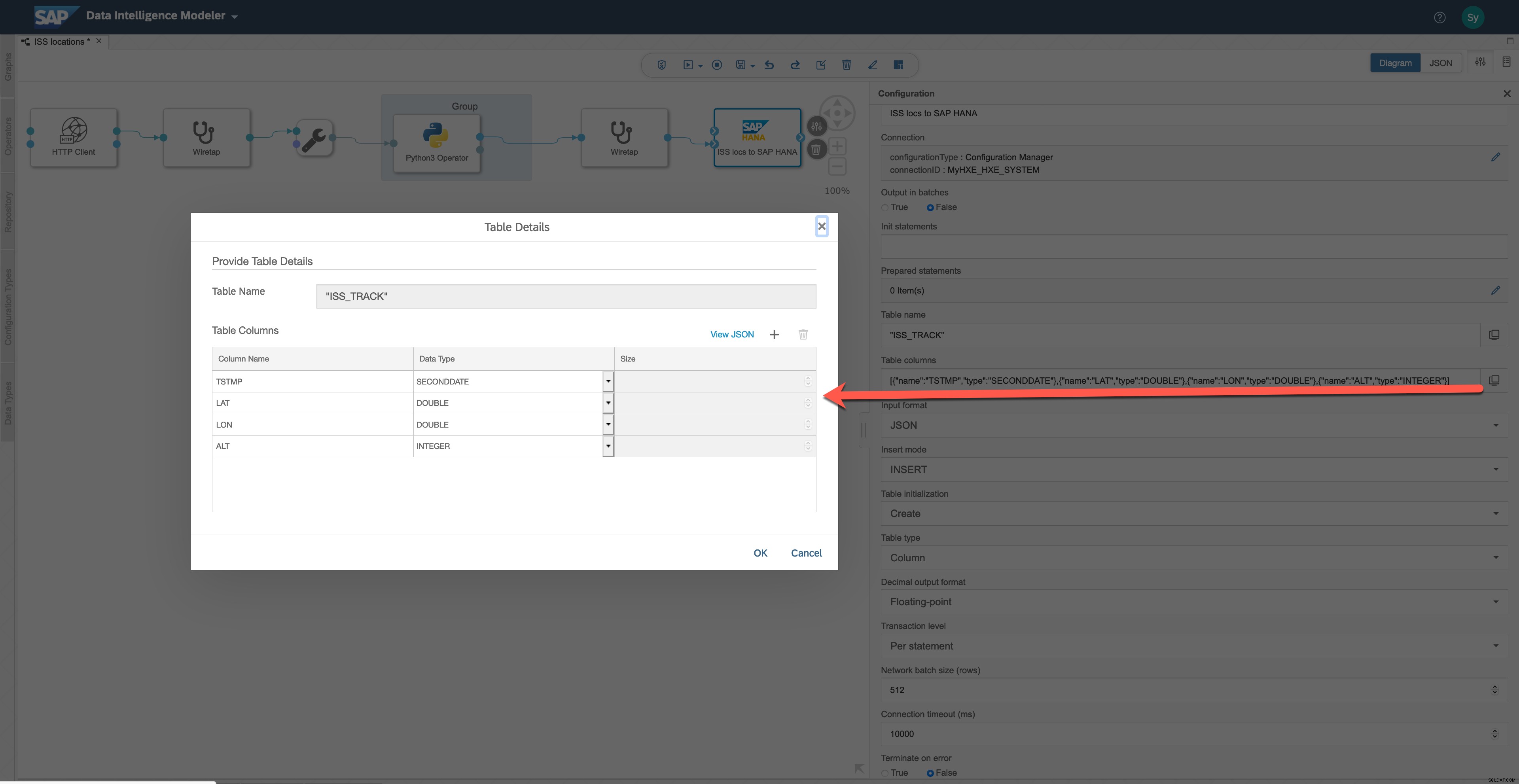This screenshot has width=1519, height=784.
Task: Switch to JSON view
Action: (1440, 63)
